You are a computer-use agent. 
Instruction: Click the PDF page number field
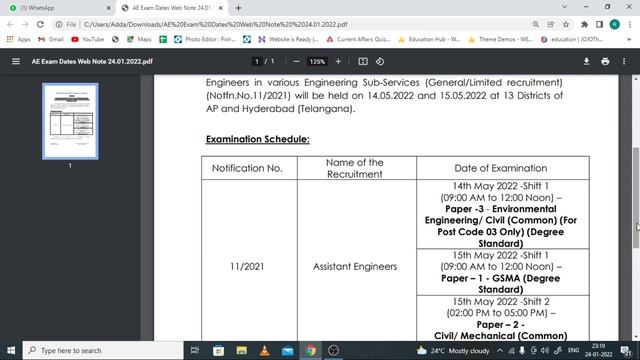(257, 61)
